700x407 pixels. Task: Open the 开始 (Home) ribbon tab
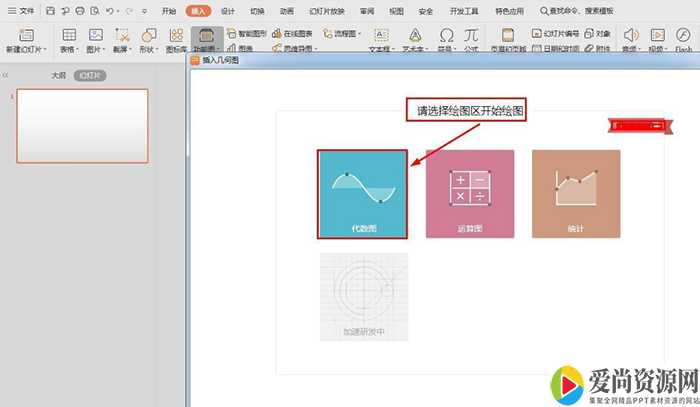[x=169, y=10]
